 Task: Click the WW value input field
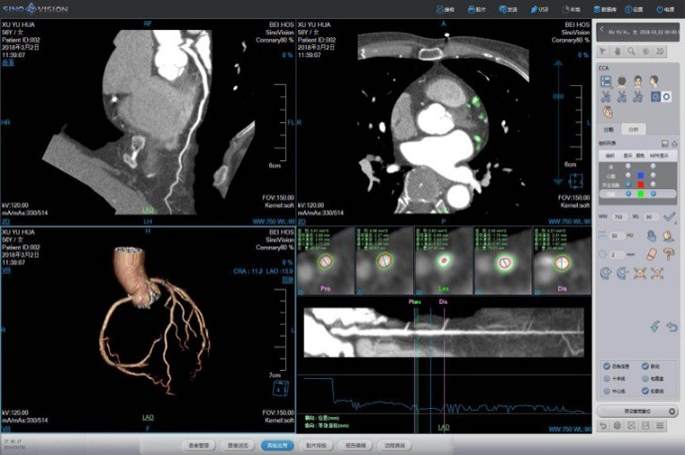(617, 216)
